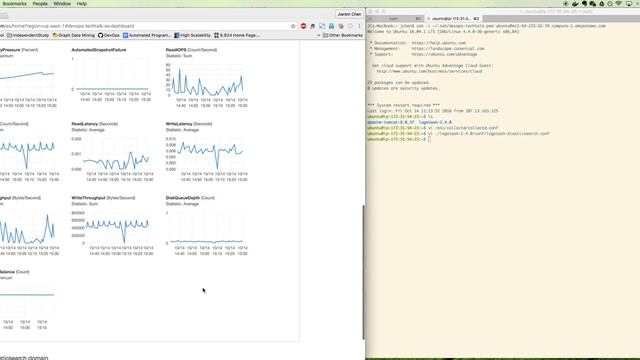Viewport: 640px width, 360px height.
Task: Click the display mirroring menu bar icon
Action: pyautogui.click(x=629, y=4)
